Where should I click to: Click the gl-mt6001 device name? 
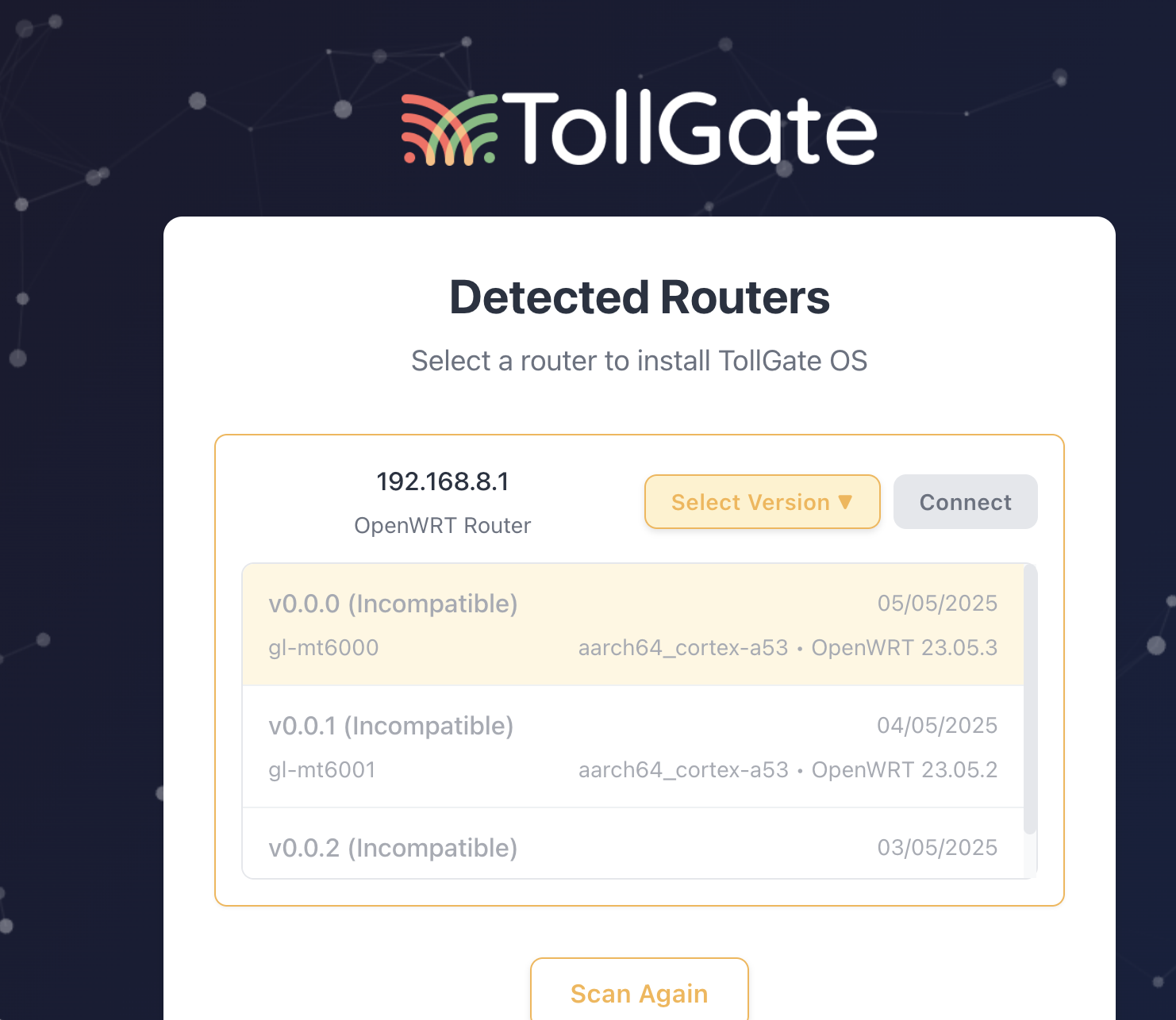[322, 770]
